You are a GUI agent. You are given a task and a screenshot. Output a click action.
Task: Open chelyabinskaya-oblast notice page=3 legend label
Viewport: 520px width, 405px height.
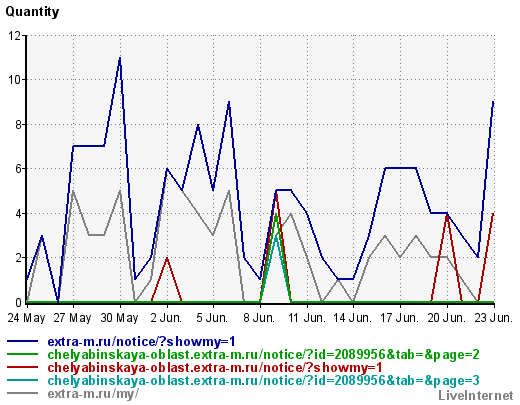[x=263, y=380]
